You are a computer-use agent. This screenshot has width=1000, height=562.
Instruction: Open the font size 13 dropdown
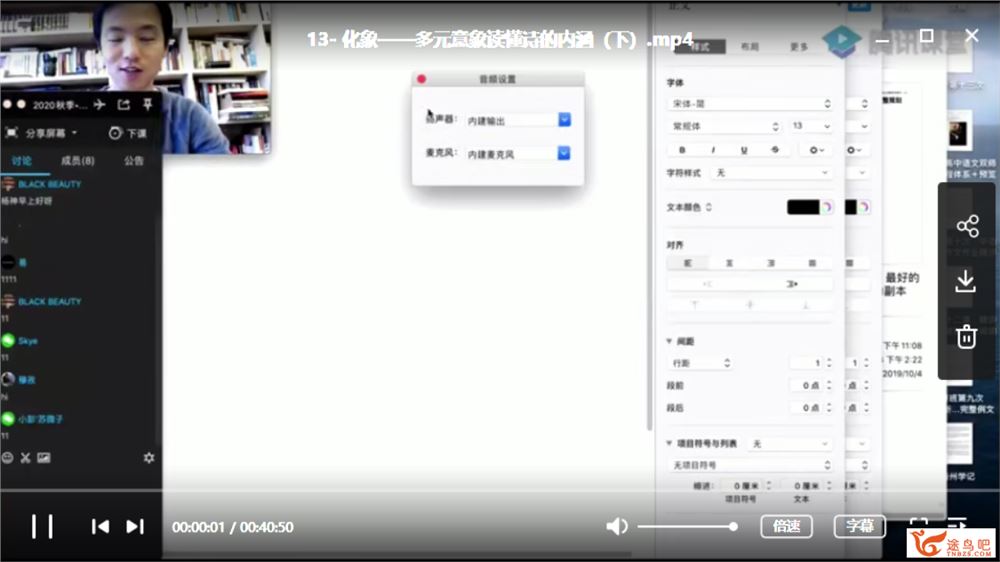(811, 126)
